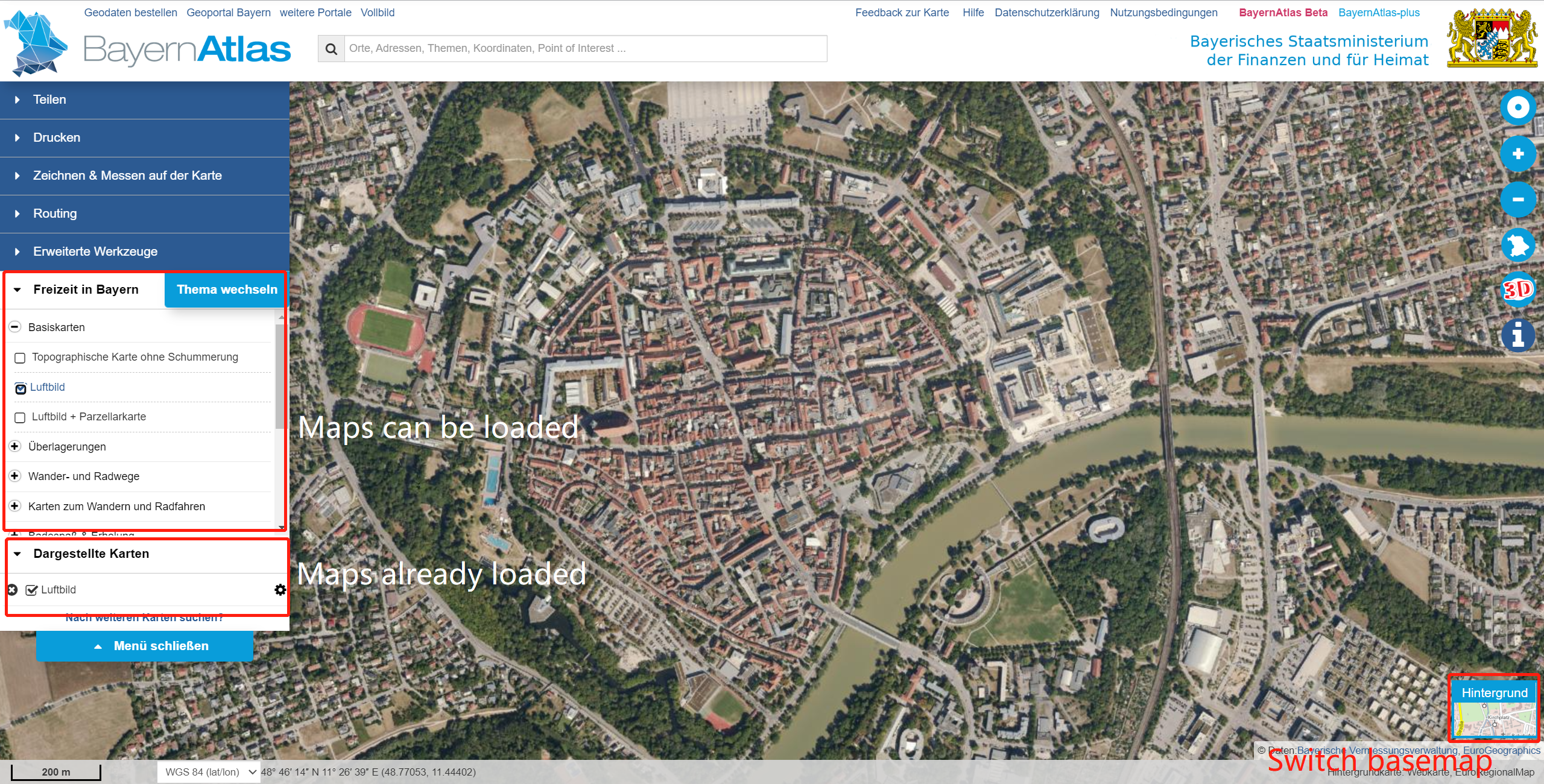The height and width of the screenshot is (784, 1544).
Task: Enable Luftbild + Parzellarkarte checkbox
Action: pyautogui.click(x=20, y=418)
